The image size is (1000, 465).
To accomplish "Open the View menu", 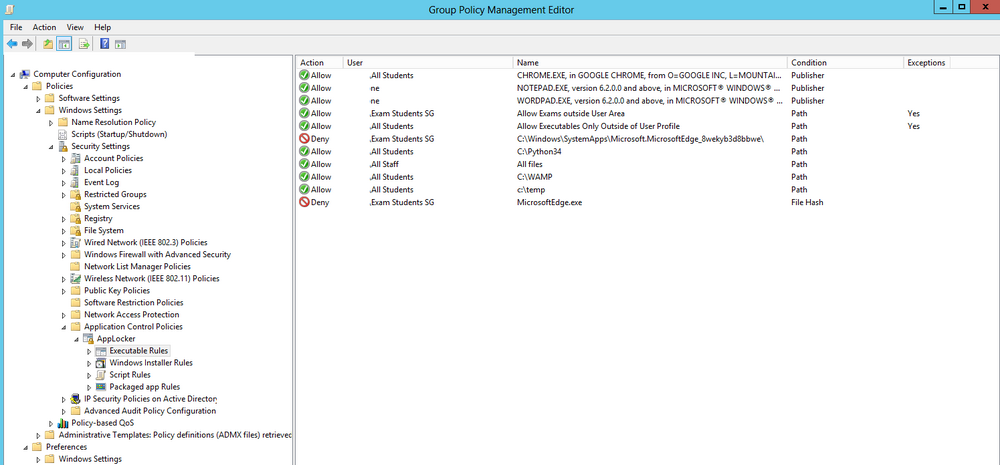I will coord(75,27).
